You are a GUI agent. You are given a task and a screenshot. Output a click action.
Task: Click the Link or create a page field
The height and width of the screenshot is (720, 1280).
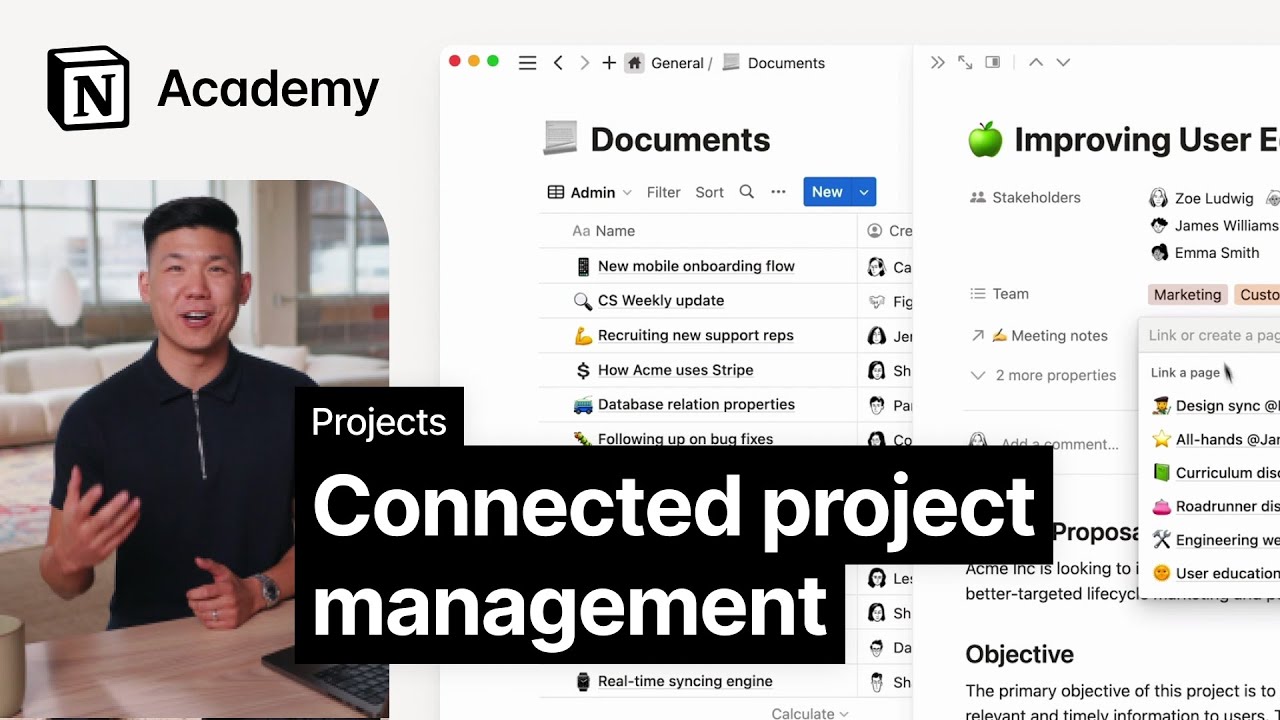[x=1212, y=336]
